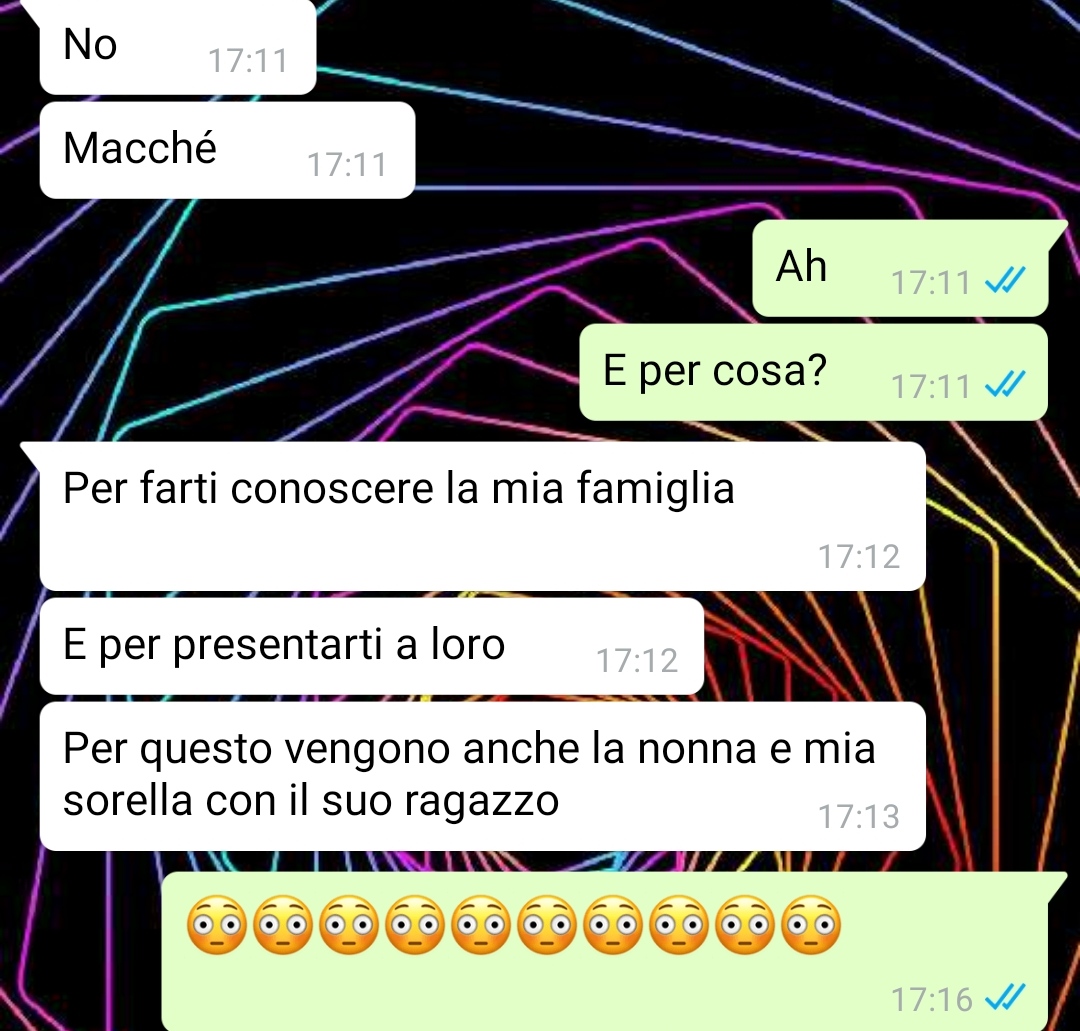Screen dimensions: 1080x1031
Task: Click the 17:13 timestamp on nonna message
Action: tap(859, 817)
